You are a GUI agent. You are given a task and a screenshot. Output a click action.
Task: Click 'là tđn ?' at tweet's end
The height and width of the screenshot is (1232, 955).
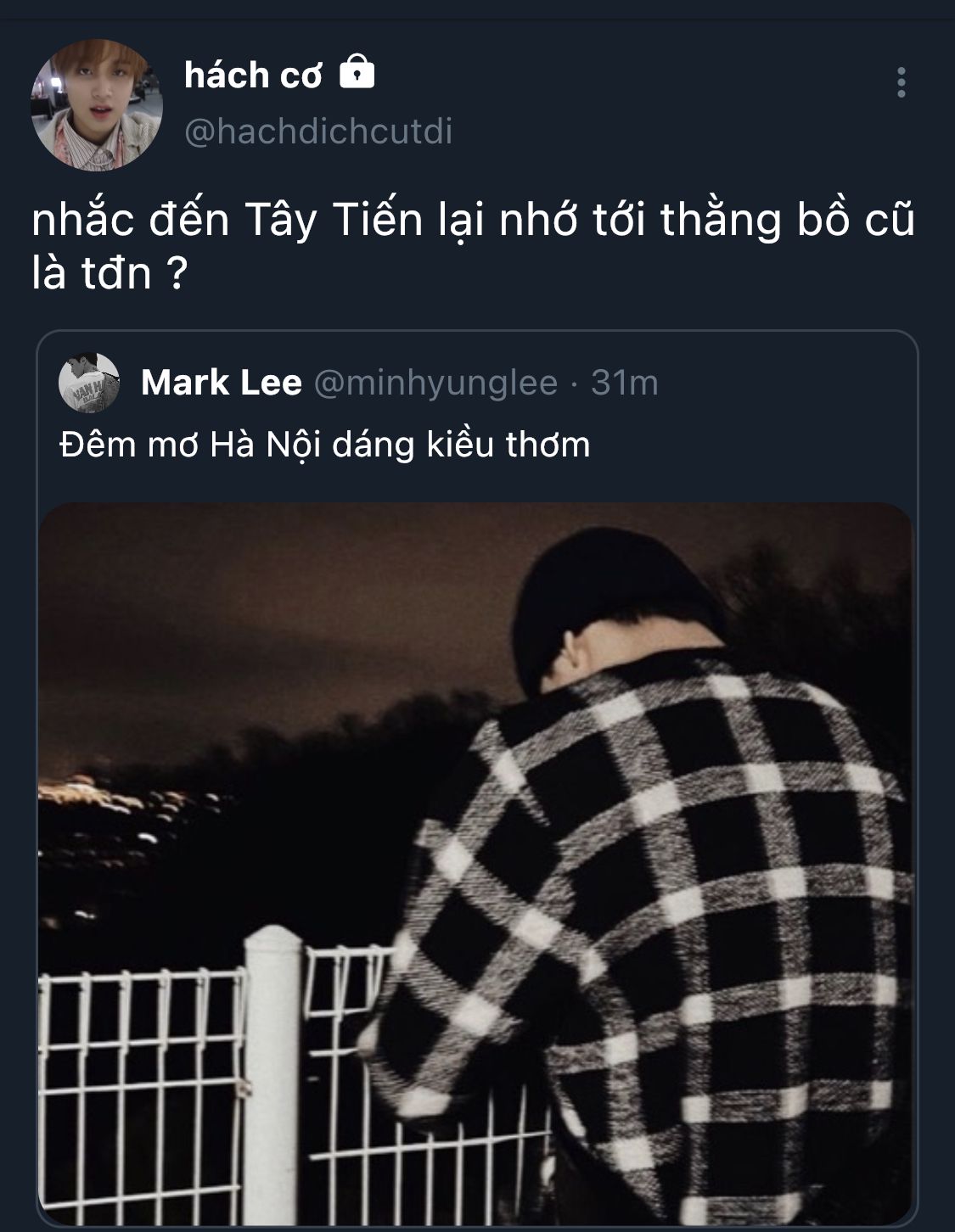[x=109, y=274]
